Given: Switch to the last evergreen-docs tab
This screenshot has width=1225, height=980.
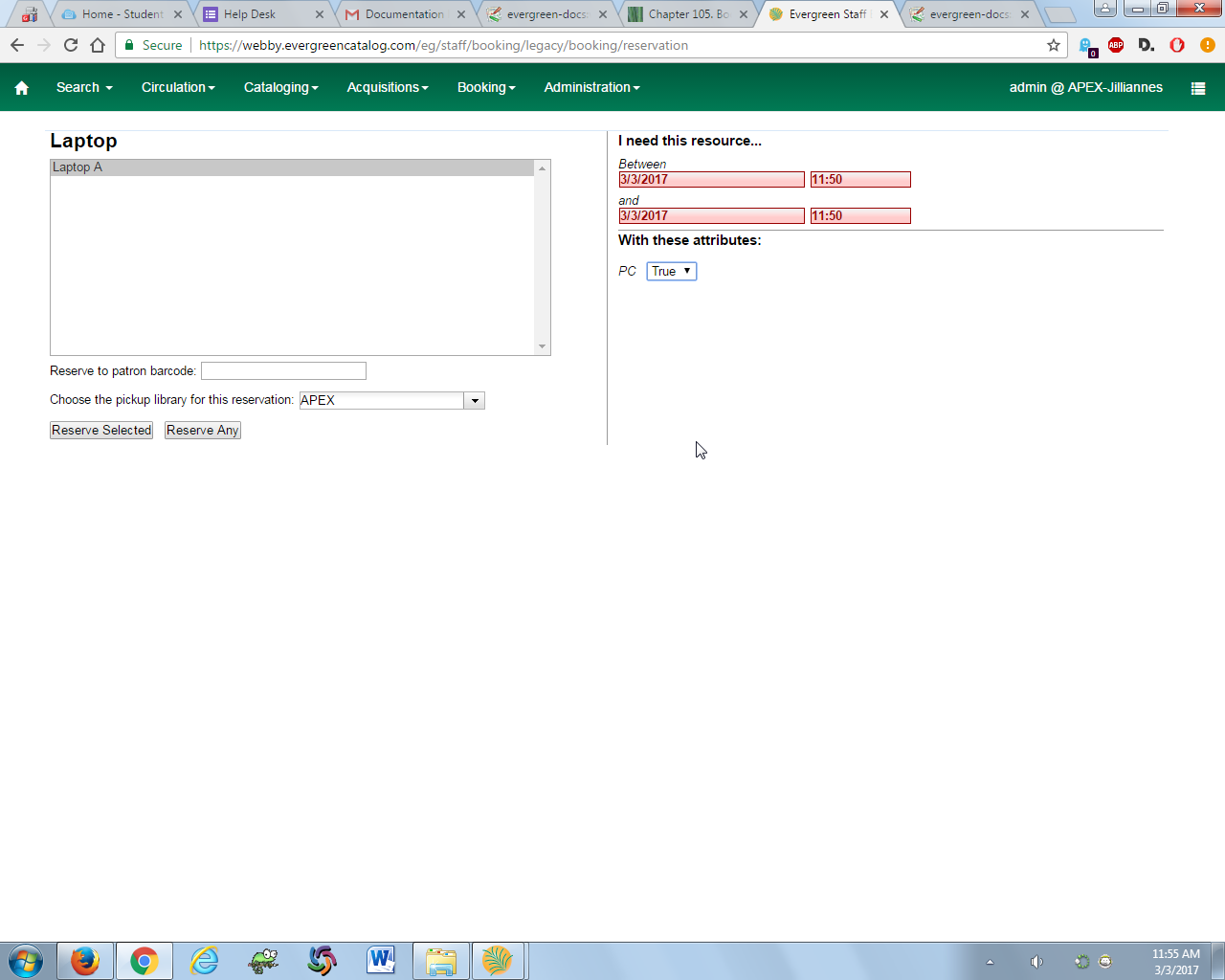Looking at the screenshot, I should 969,14.
